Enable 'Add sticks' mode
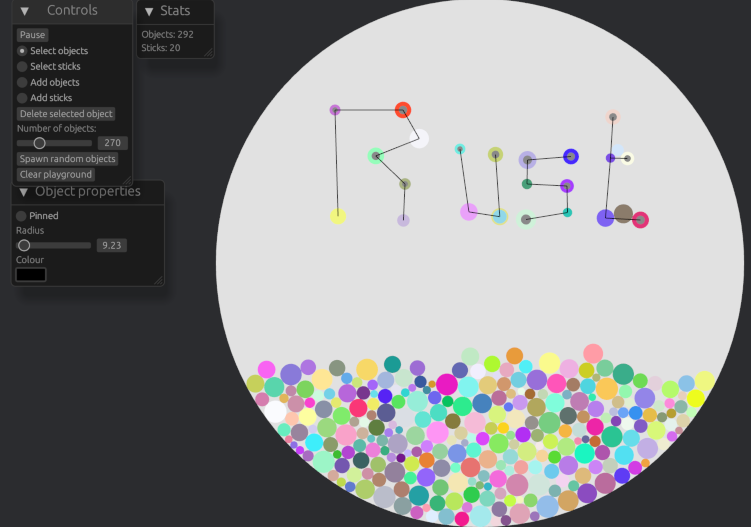The height and width of the screenshot is (527, 751). click(22, 99)
